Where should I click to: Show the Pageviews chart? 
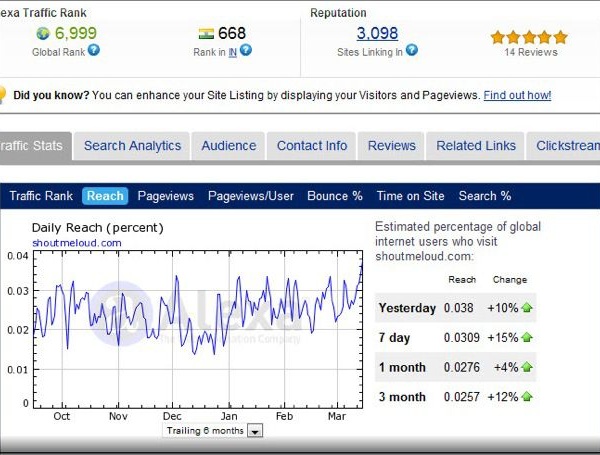point(165,196)
